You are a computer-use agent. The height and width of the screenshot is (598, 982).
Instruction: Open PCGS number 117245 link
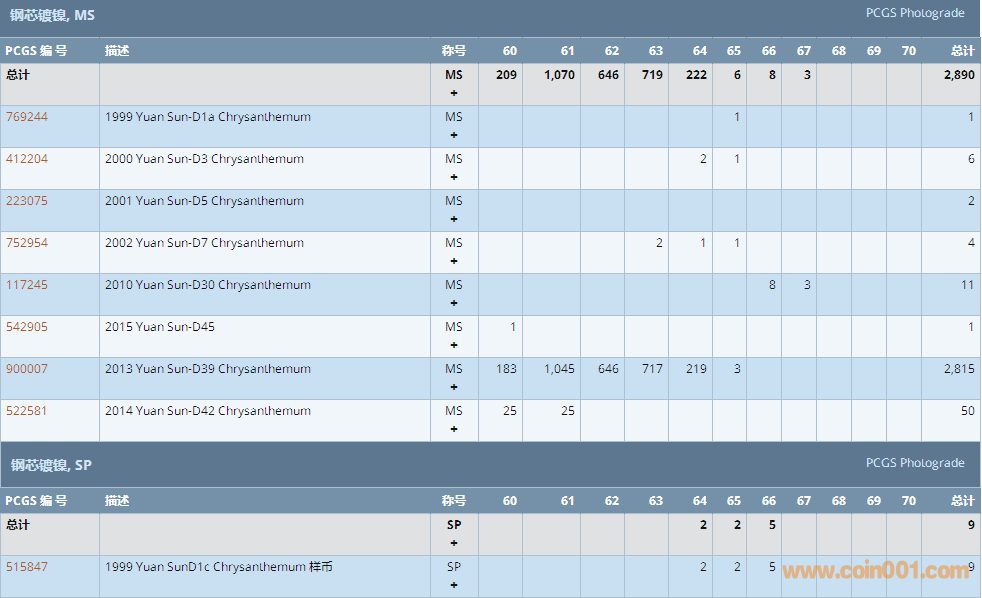tap(27, 285)
